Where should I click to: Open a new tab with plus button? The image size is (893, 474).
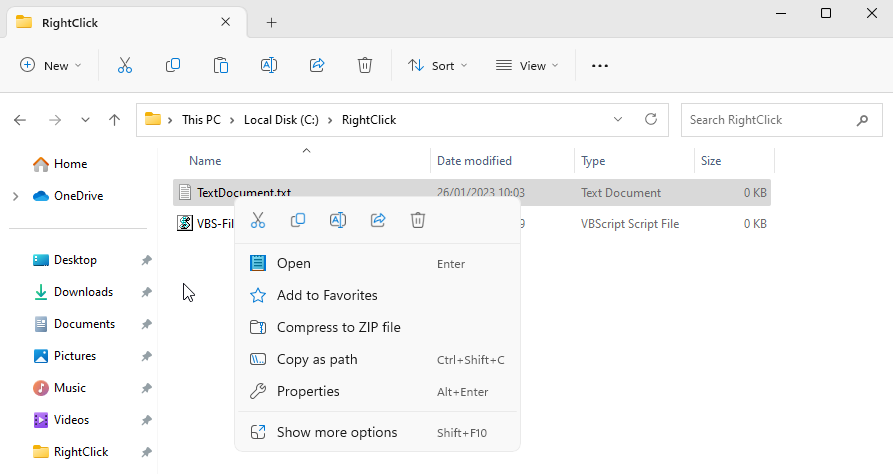[271, 22]
